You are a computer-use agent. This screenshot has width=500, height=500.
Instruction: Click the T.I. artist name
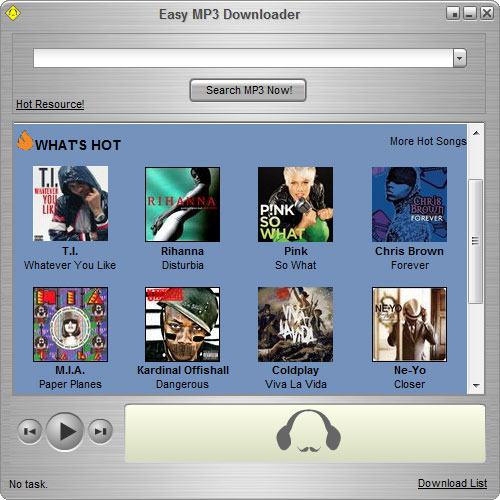coord(70,251)
